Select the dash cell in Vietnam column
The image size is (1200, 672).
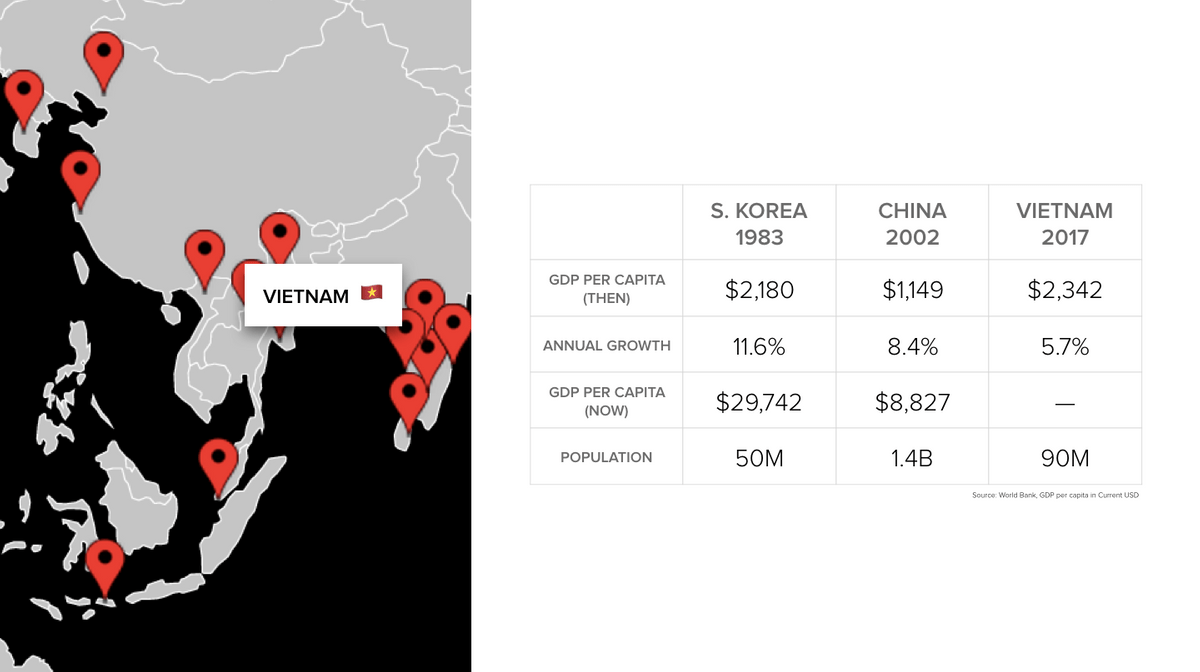tap(1065, 403)
